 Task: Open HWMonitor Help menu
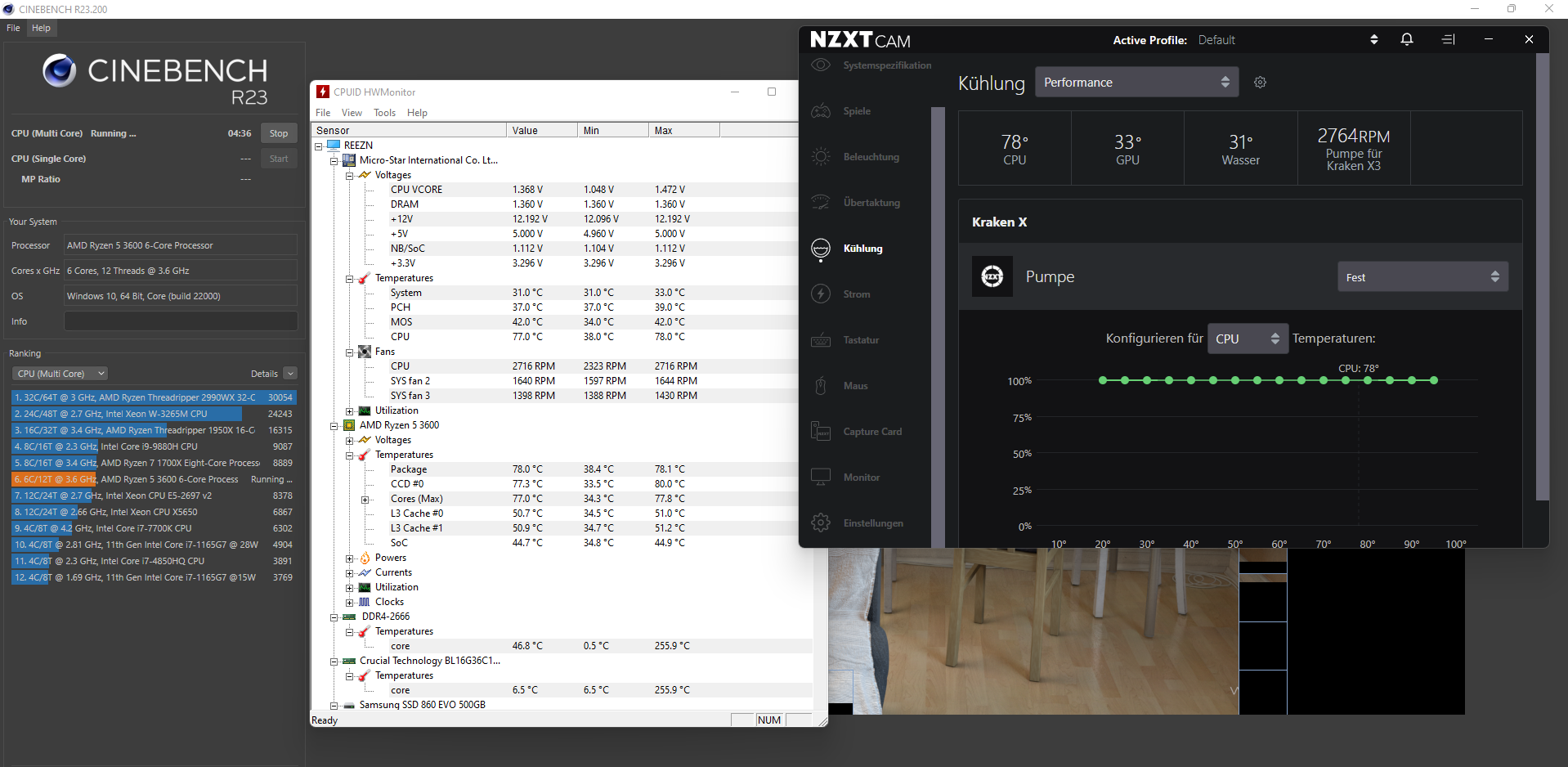click(417, 113)
